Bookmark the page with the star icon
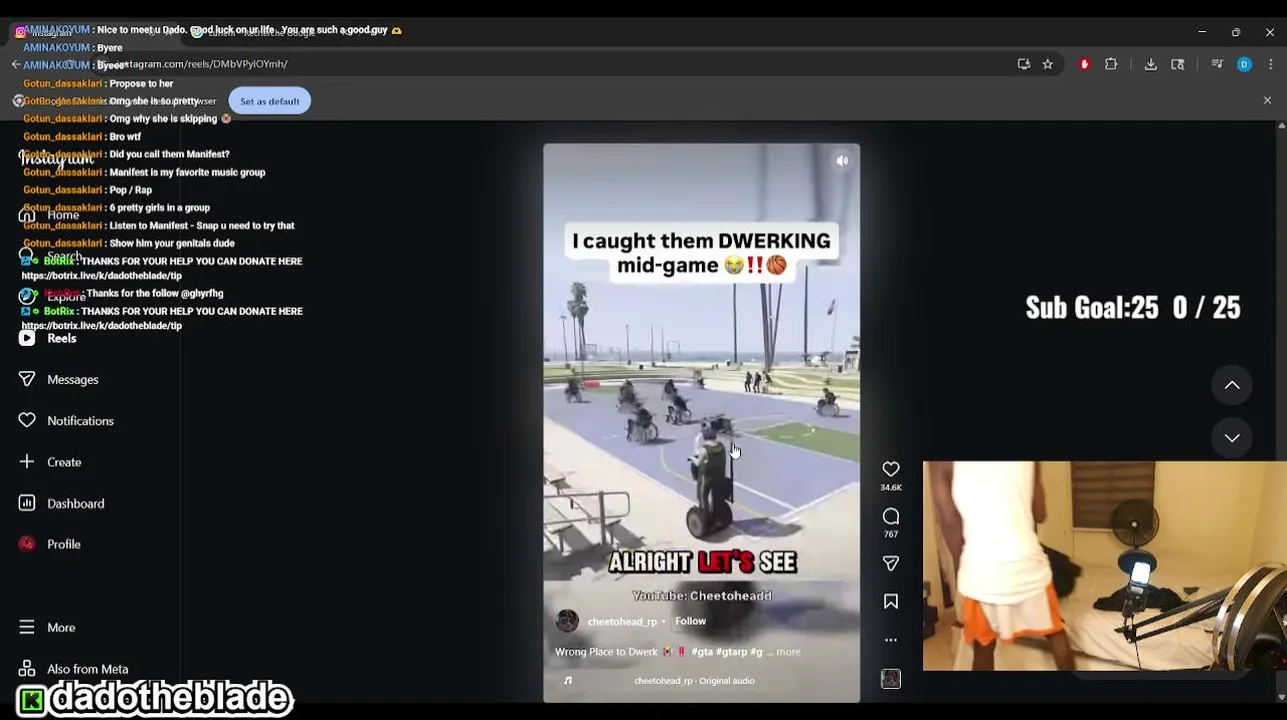 coord(1047,64)
